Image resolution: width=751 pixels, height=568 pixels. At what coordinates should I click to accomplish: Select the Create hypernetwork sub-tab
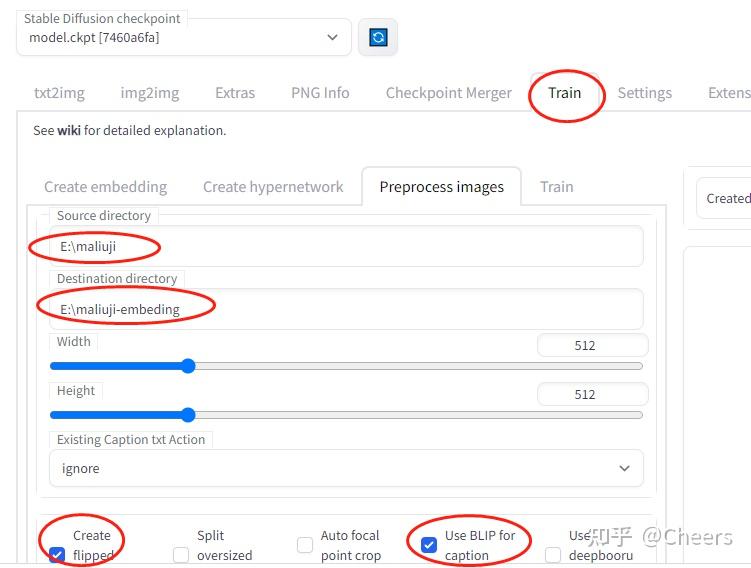(x=273, y=187)
